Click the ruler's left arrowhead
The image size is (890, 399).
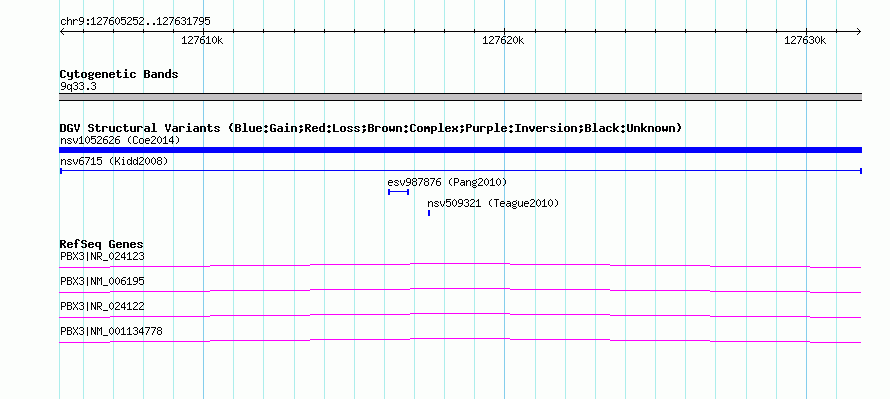(62, 32)
